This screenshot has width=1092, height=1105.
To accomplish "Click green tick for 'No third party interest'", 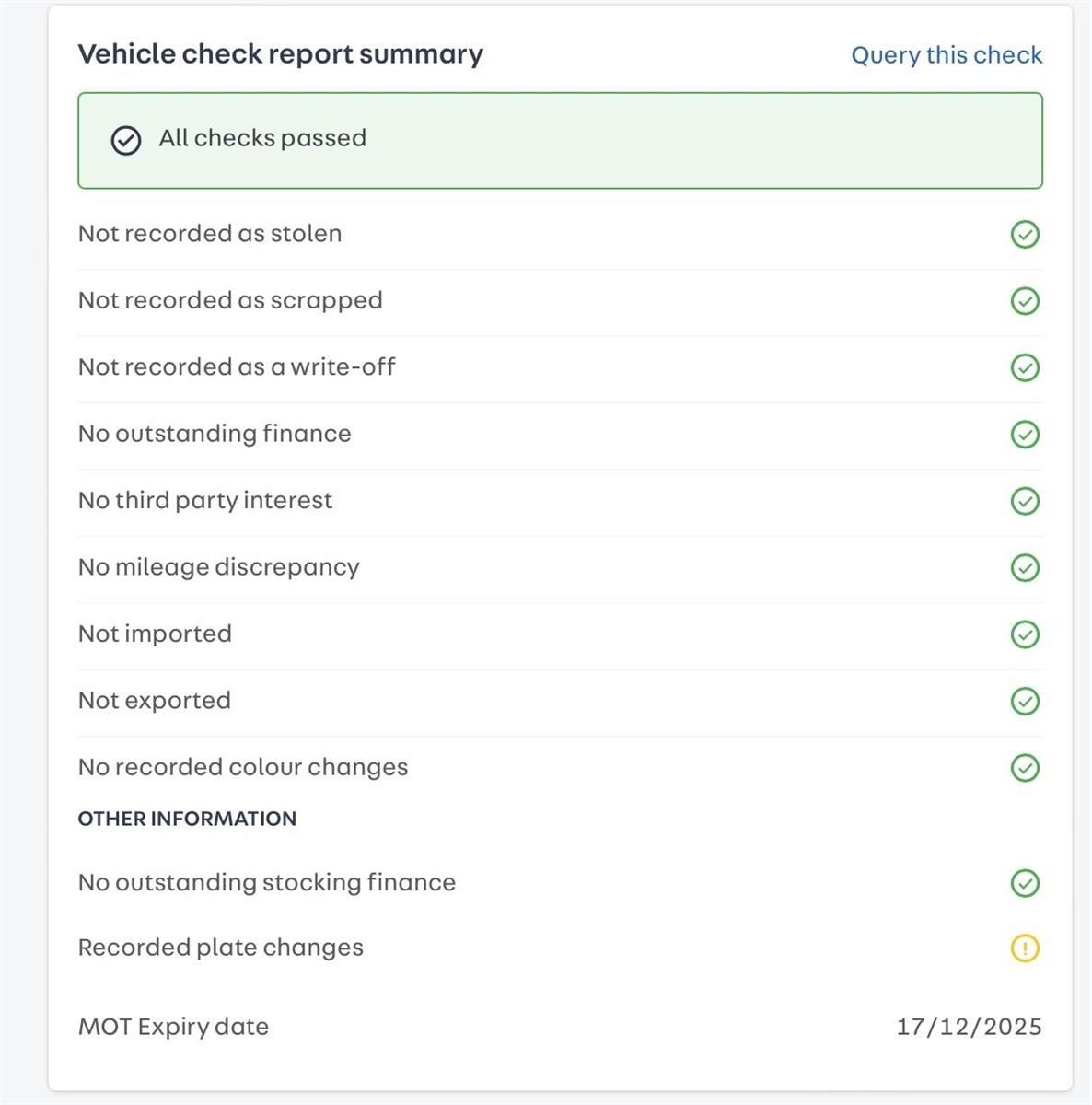I will tap(1025, 501).
